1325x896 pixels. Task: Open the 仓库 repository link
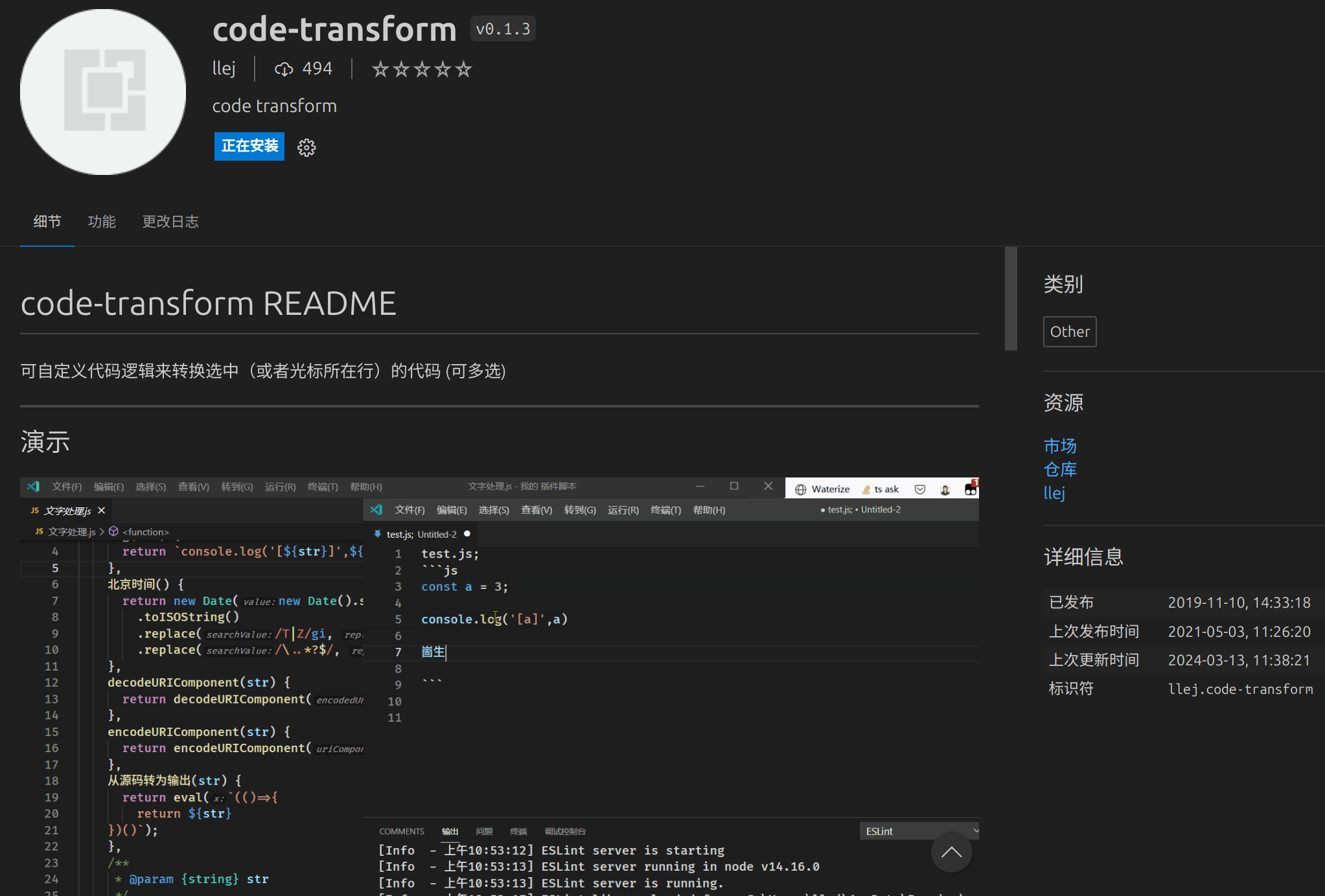pos(1060,469)
